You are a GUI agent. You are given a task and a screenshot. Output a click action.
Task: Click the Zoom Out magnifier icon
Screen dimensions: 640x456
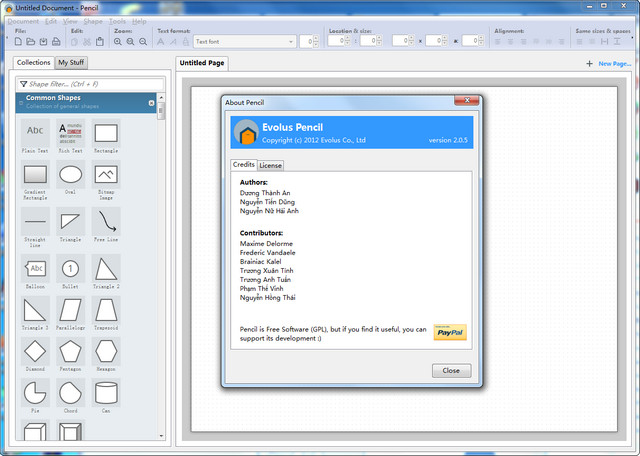tap(143, 41)
